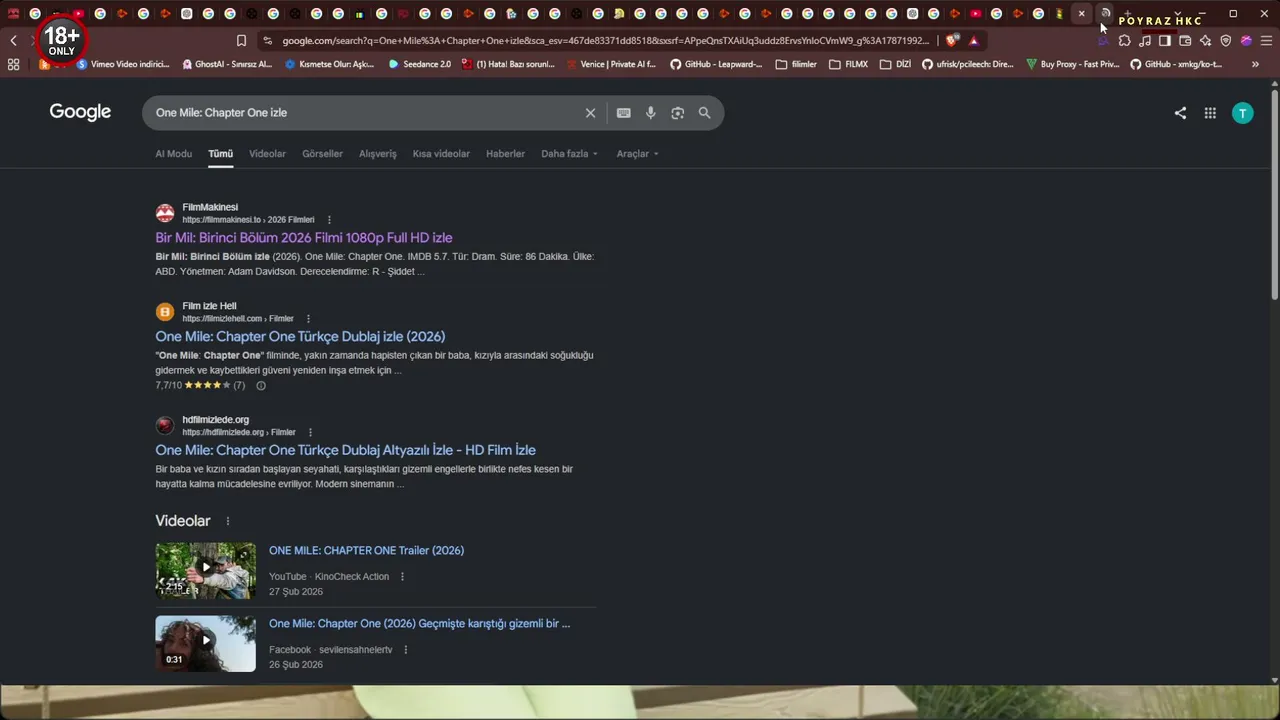Open the FILMX bookmarks folder
Screen dimensions: 1280x720
(848, 64)
